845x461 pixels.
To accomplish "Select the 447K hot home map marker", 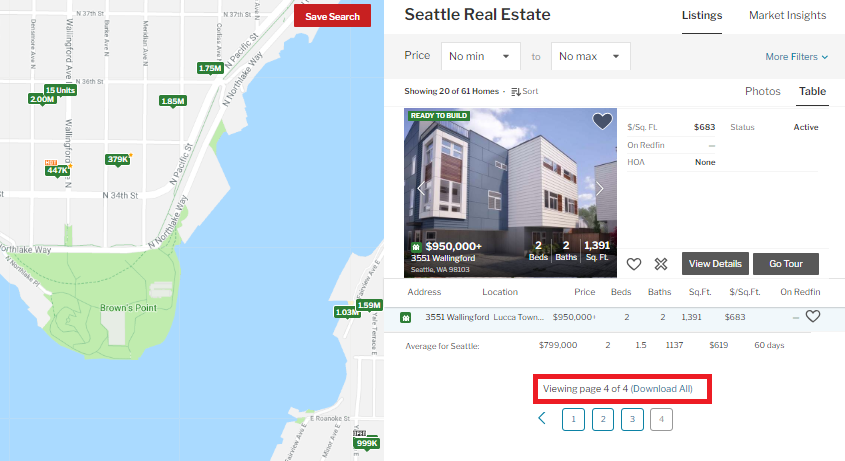I will pyautogui.click(x=57, y=170).
